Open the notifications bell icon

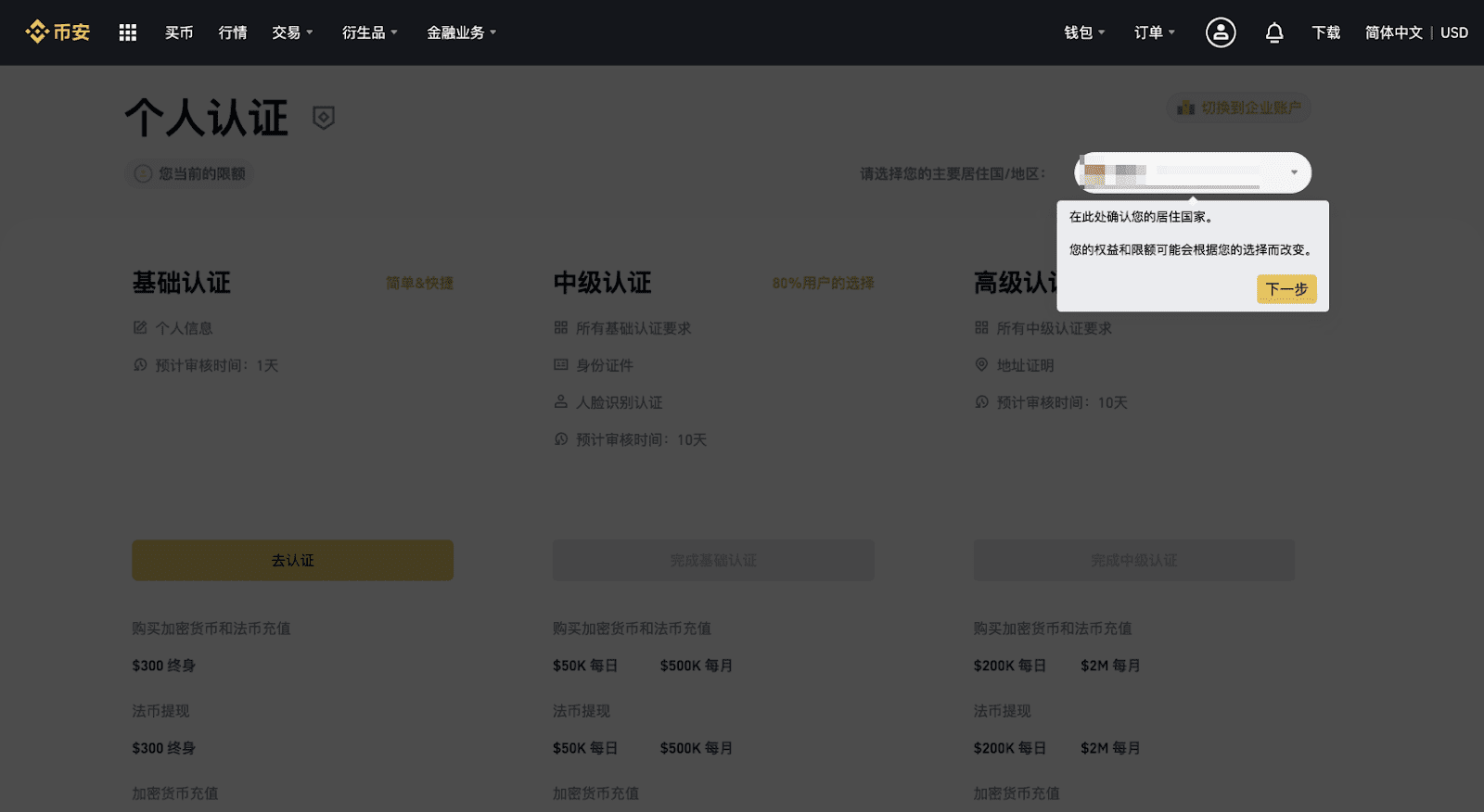pyautogui.click(x=1274, y=32)
